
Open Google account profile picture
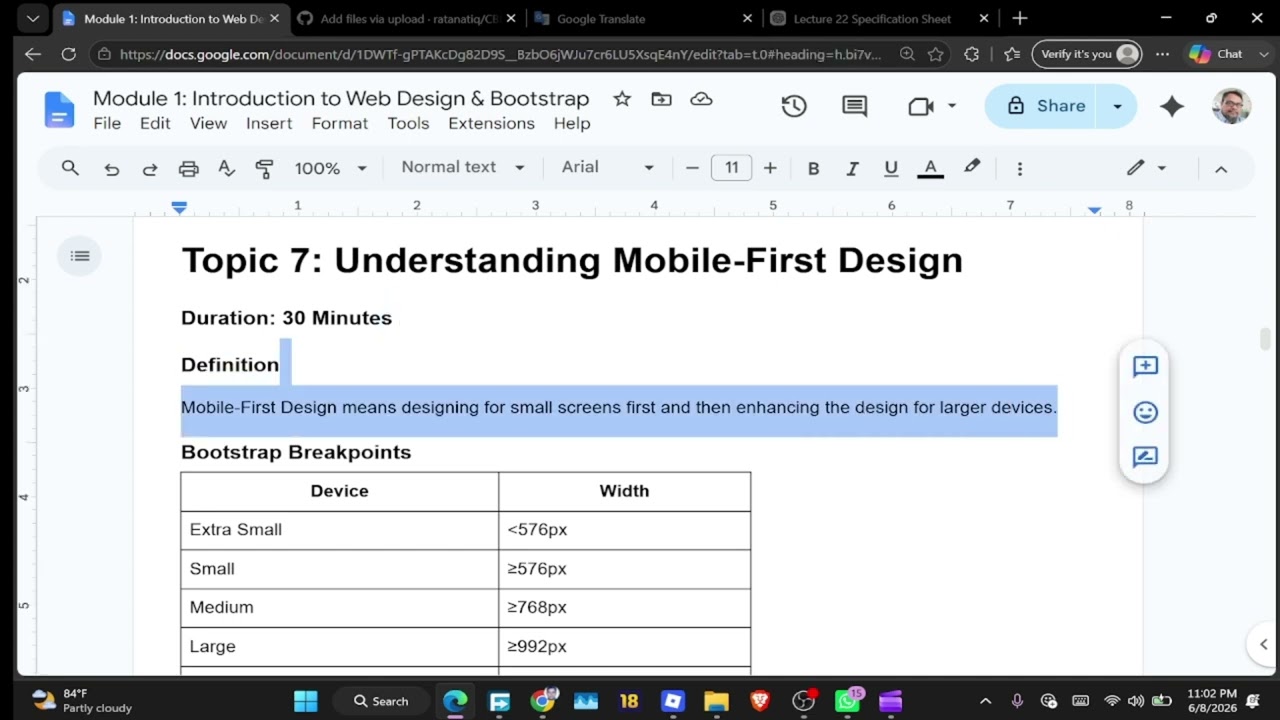tap(1231, 106)
